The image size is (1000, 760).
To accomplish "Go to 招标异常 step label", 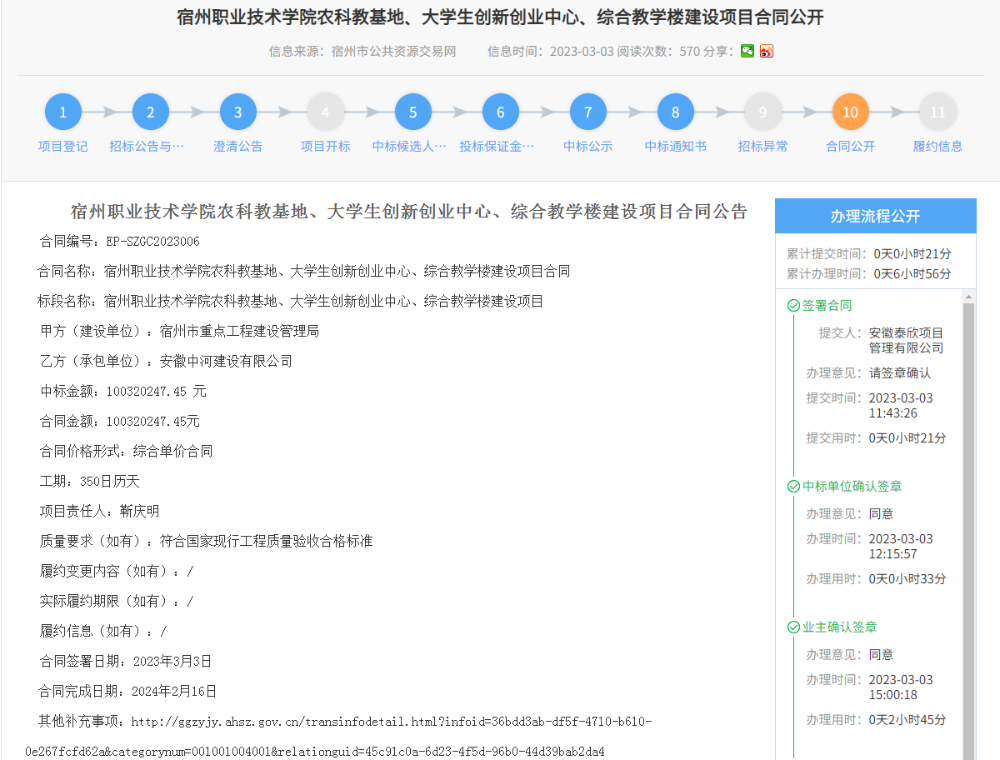I will click(763, 147).
